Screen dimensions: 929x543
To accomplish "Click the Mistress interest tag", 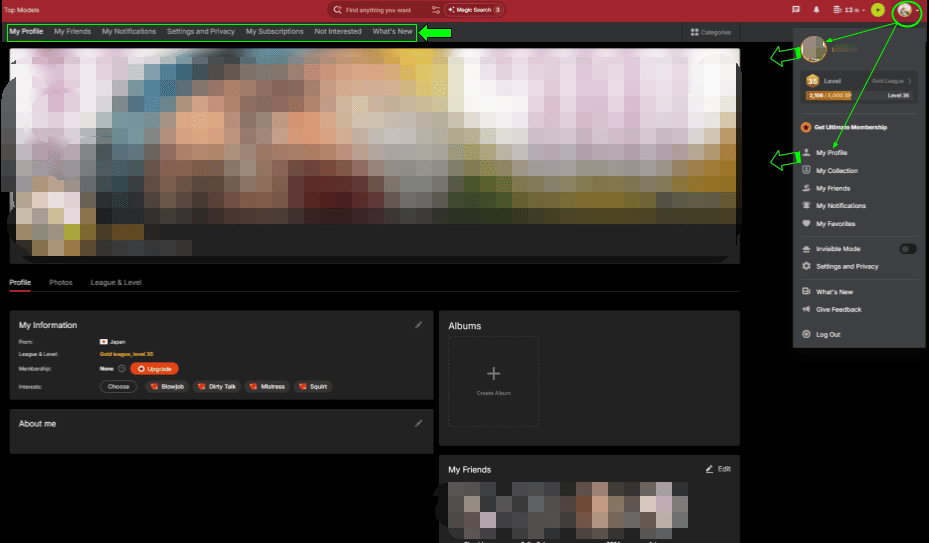I will click(267, 387).
